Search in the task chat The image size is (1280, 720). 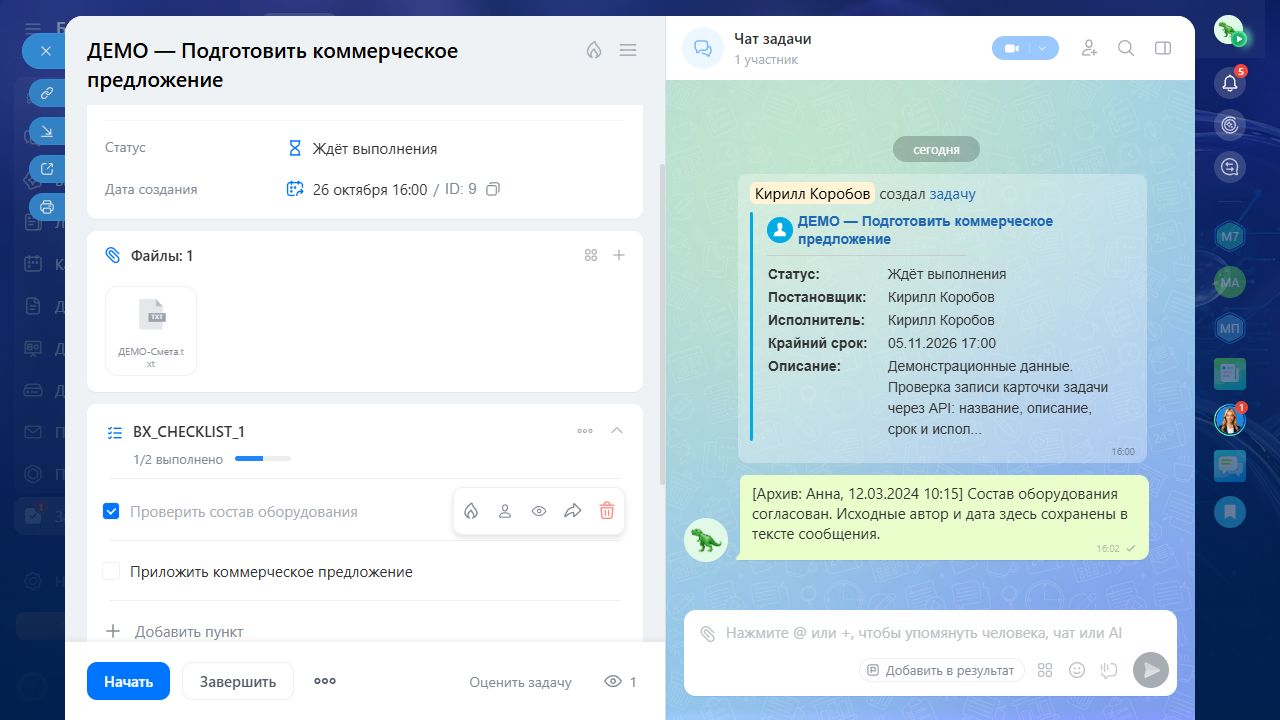(1126, 48)
